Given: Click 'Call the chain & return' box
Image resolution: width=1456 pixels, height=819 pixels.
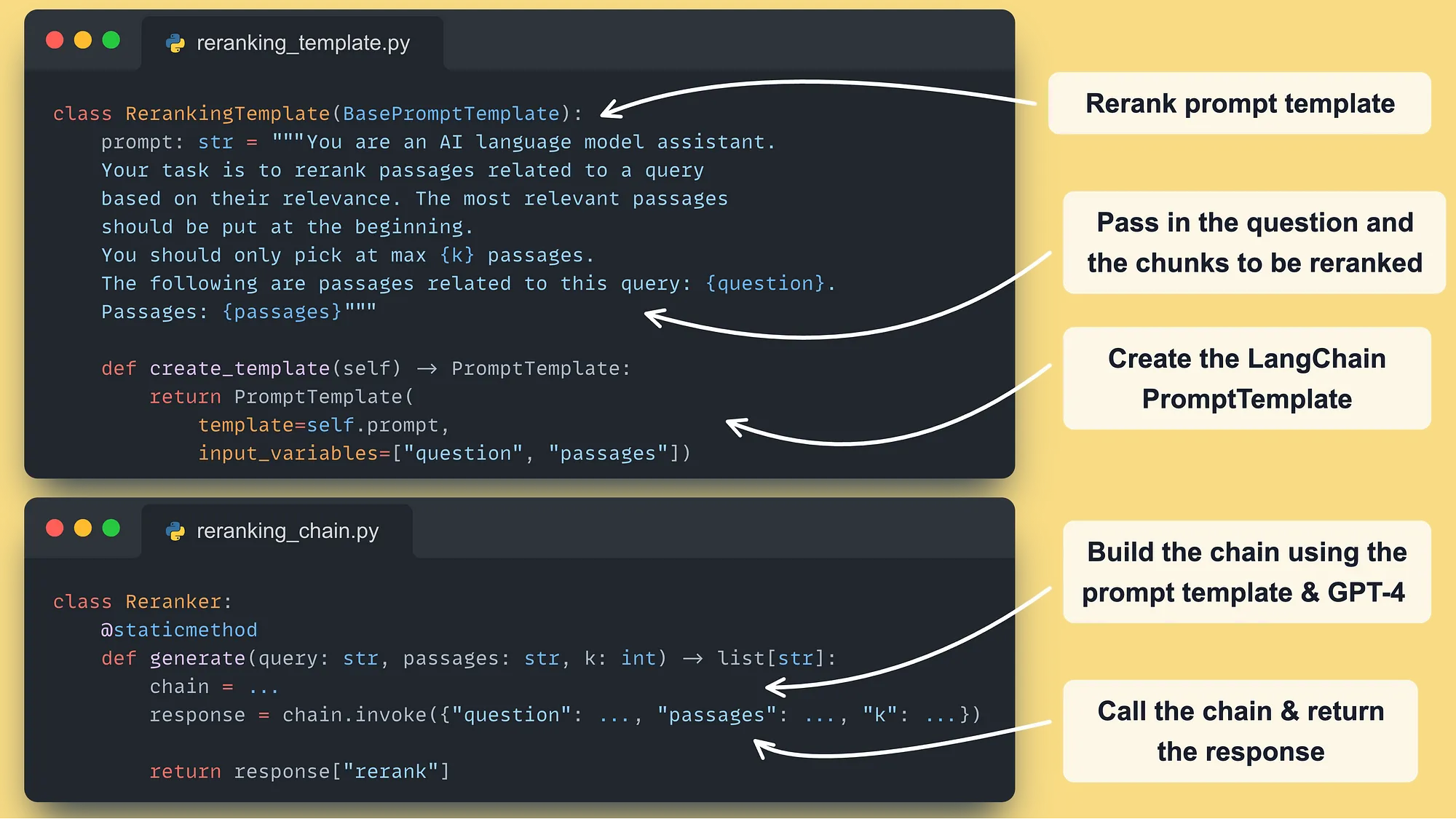Looking at the screenshot, I should (x=1240, y=731).
